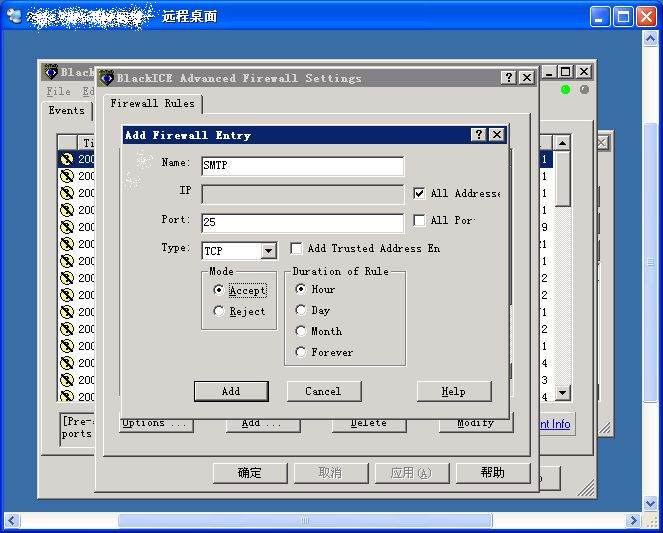Viewport: 663px width, 533px height.
Task: Uncheck the All Addresses checkbox
Action: click(x=419, y=194)
